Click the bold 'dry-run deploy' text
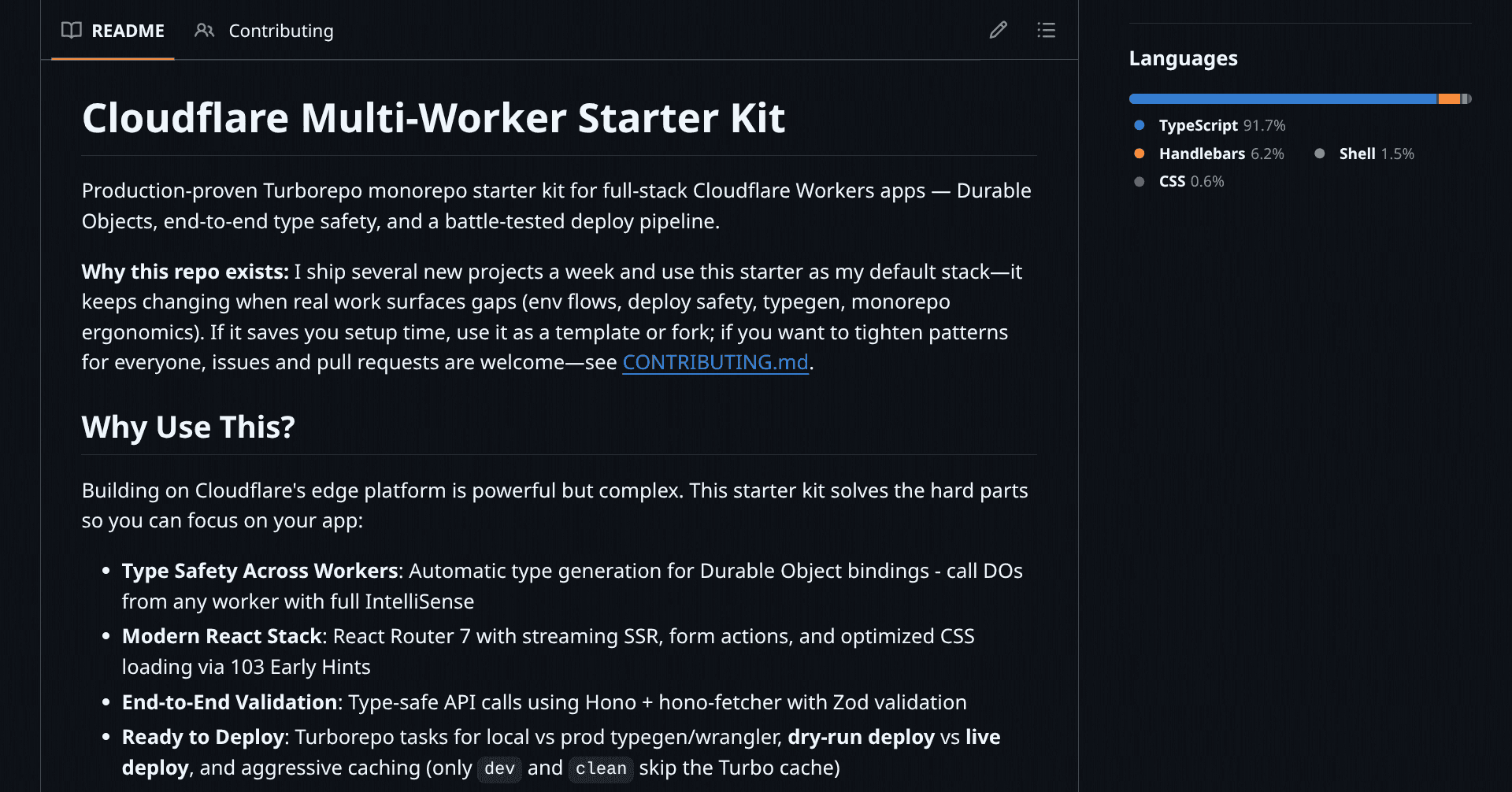This screenshot has width=1512, height=792. tap(861, 737)
